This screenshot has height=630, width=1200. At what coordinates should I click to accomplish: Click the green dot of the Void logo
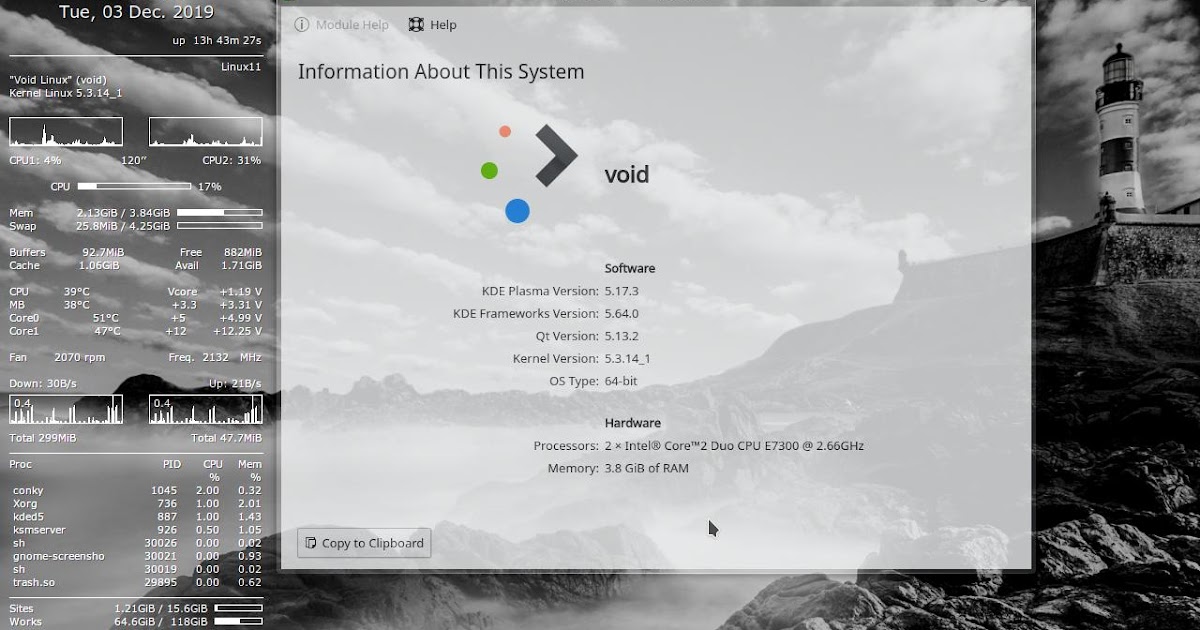tap(489, 170)
